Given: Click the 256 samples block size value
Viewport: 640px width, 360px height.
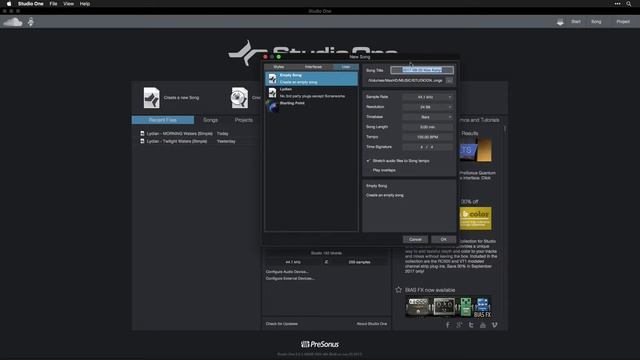Looking at the screenshot, I should (x=359, y=262).
